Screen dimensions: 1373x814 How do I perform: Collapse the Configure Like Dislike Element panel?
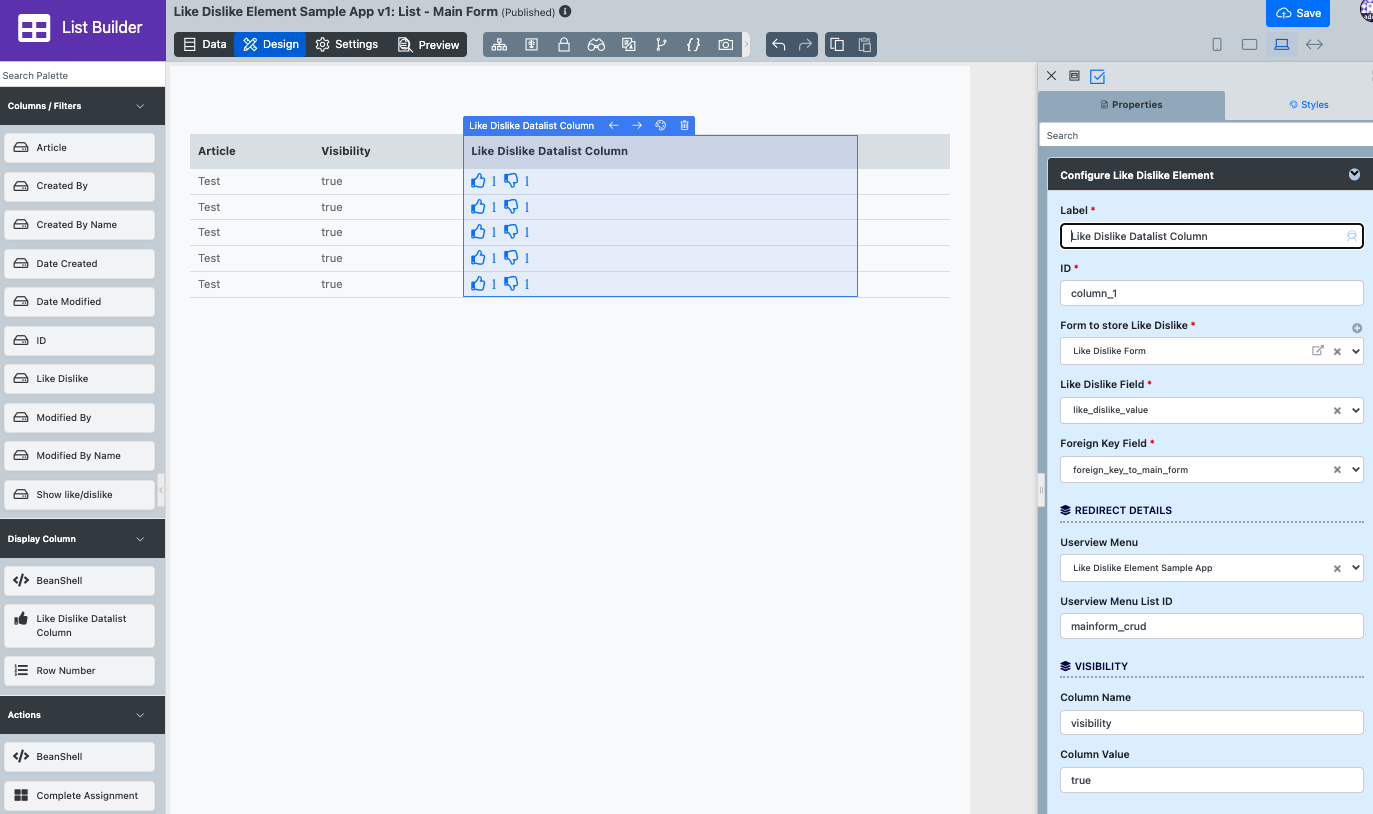1354,175
